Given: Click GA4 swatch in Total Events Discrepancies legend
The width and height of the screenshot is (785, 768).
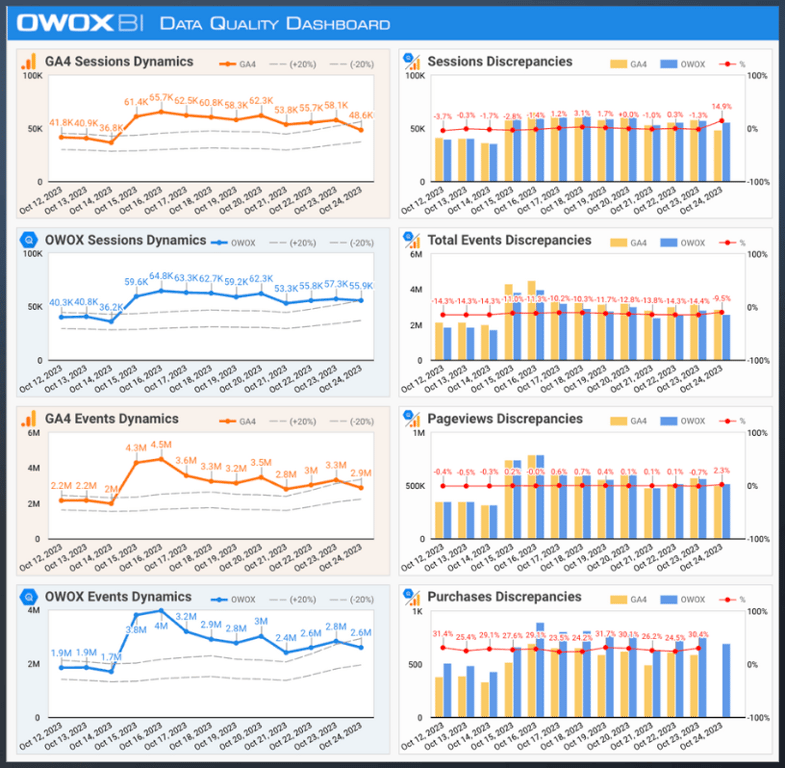Looking at the screenshot, I should (x=618, y=243).
